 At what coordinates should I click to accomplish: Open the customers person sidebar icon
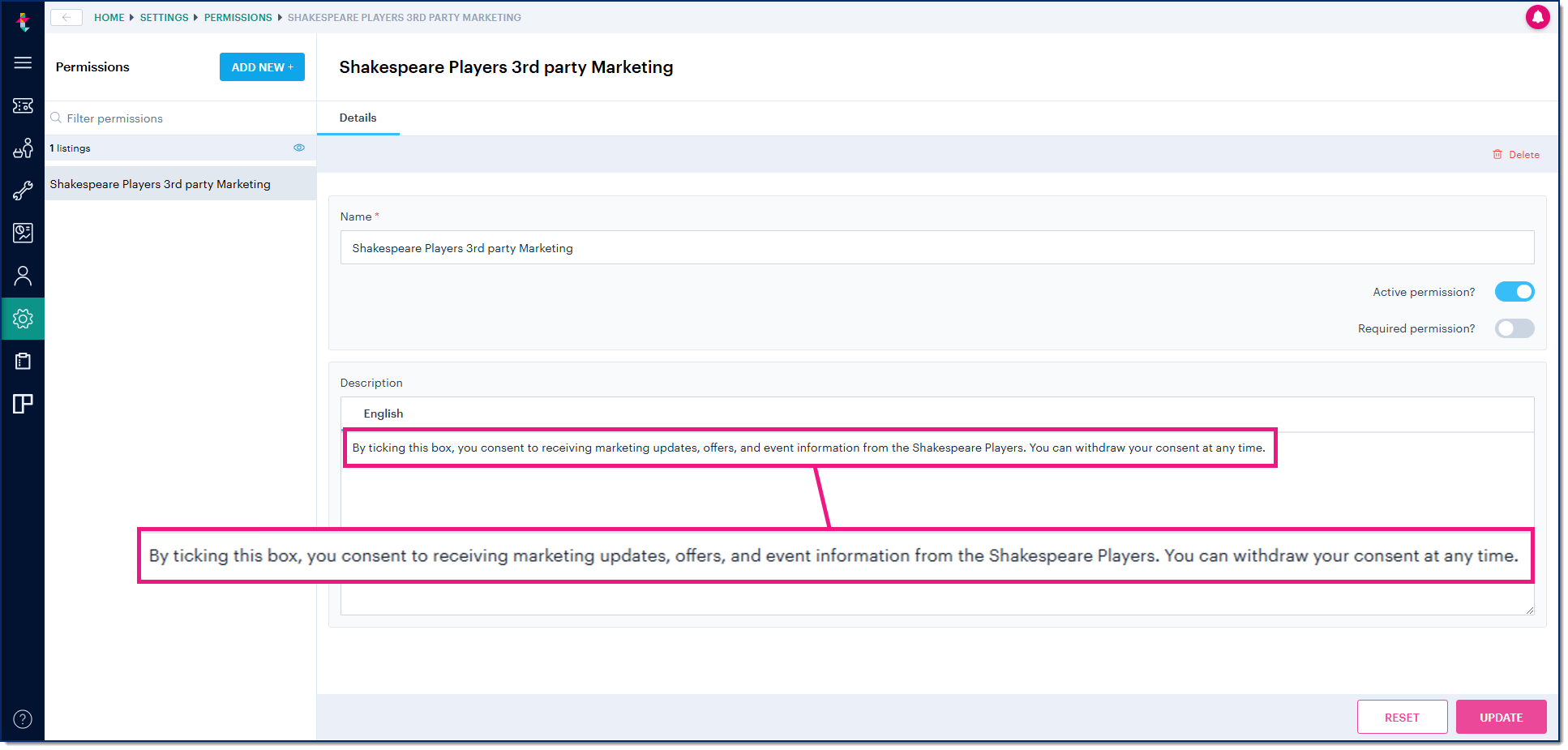(23, 276)
